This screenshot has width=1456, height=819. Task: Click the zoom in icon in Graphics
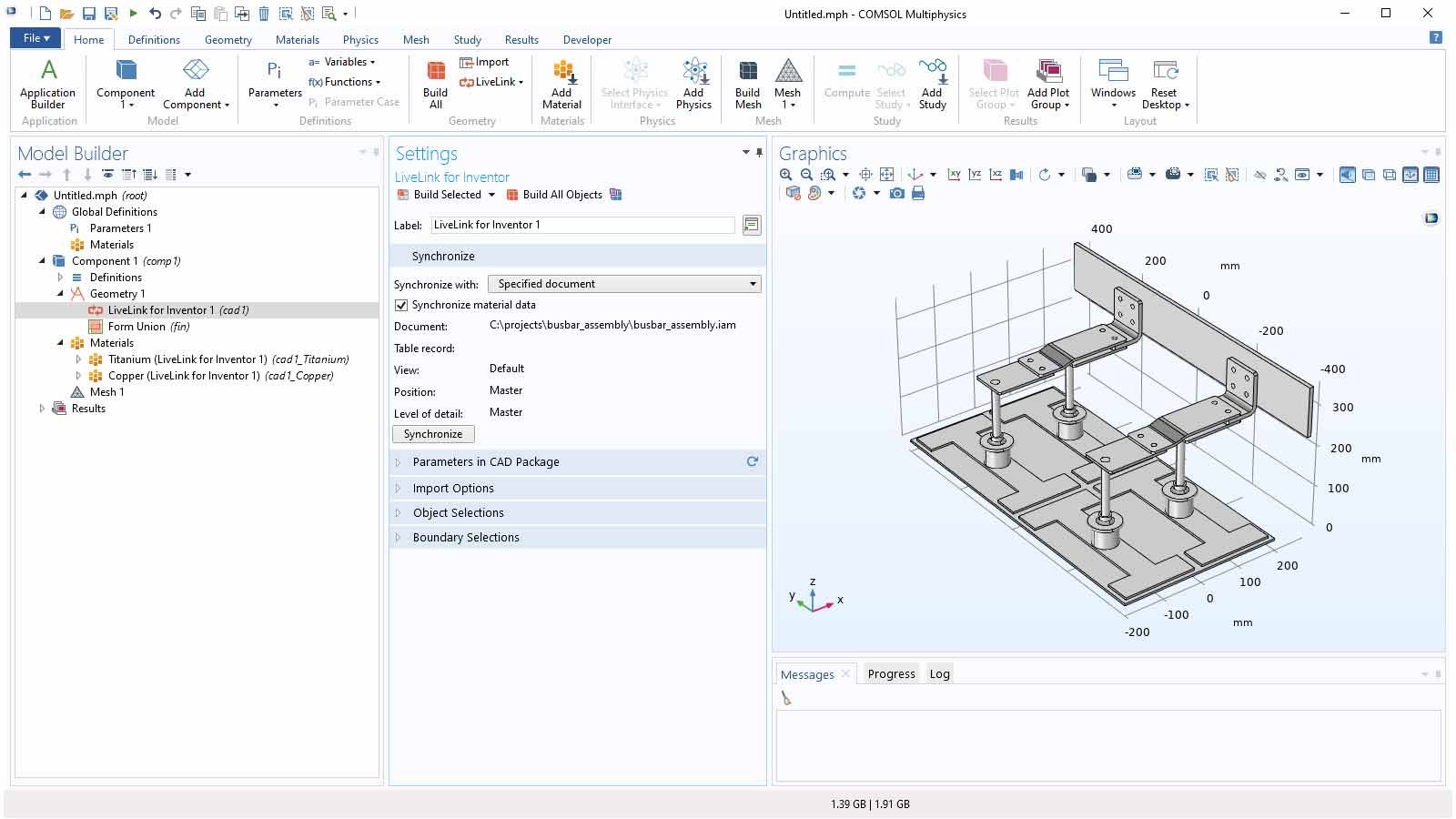click(x=786, y=175)
